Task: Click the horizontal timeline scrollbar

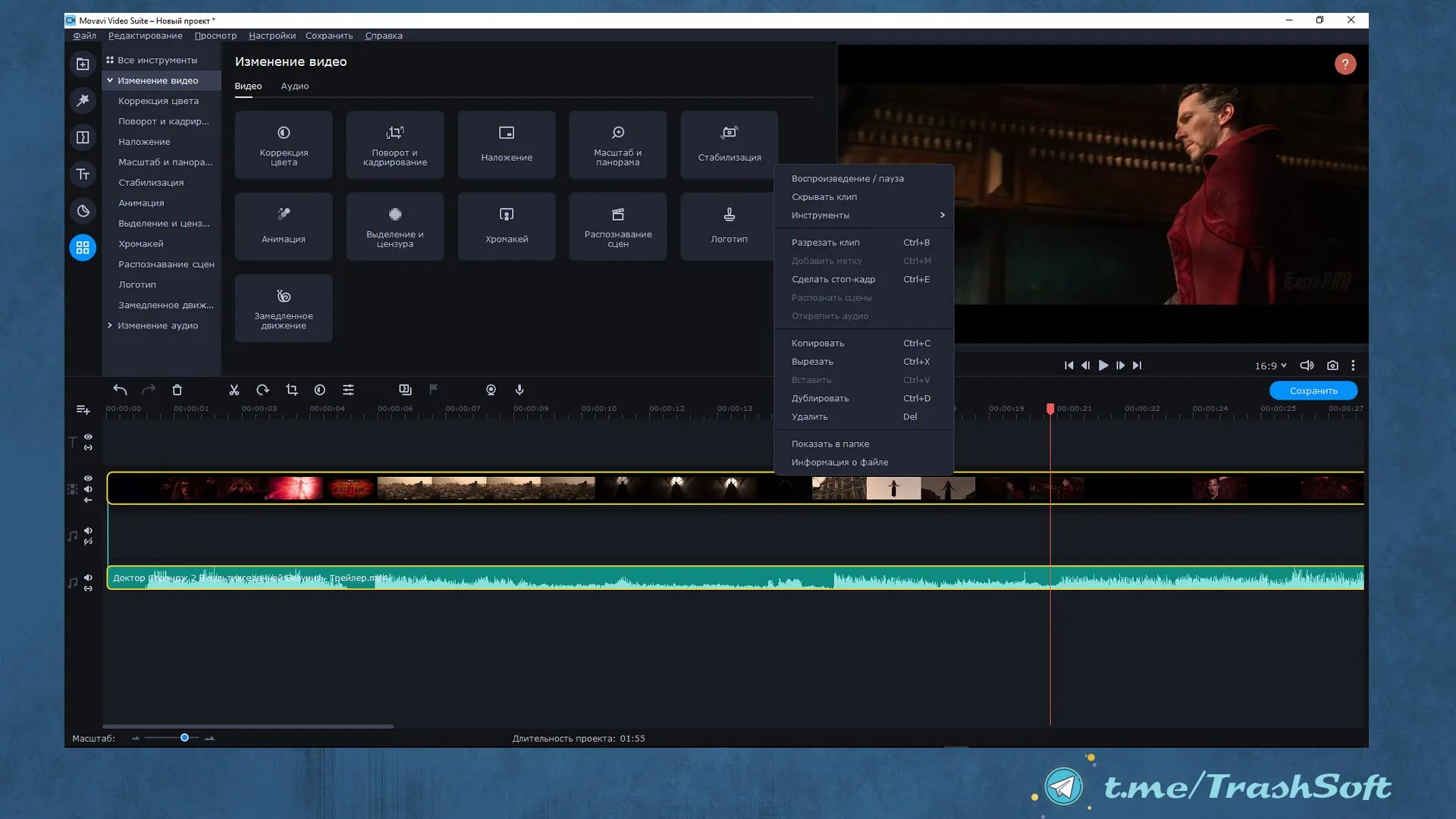Action: click(x=248, y=726)
